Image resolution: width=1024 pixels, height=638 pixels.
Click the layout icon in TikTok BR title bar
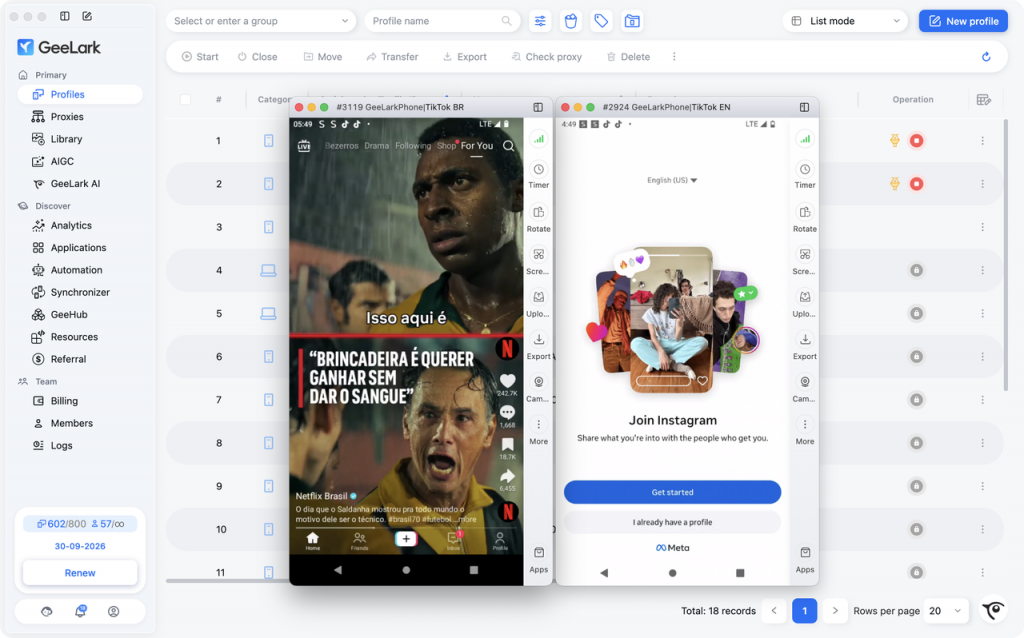point(538,107)
